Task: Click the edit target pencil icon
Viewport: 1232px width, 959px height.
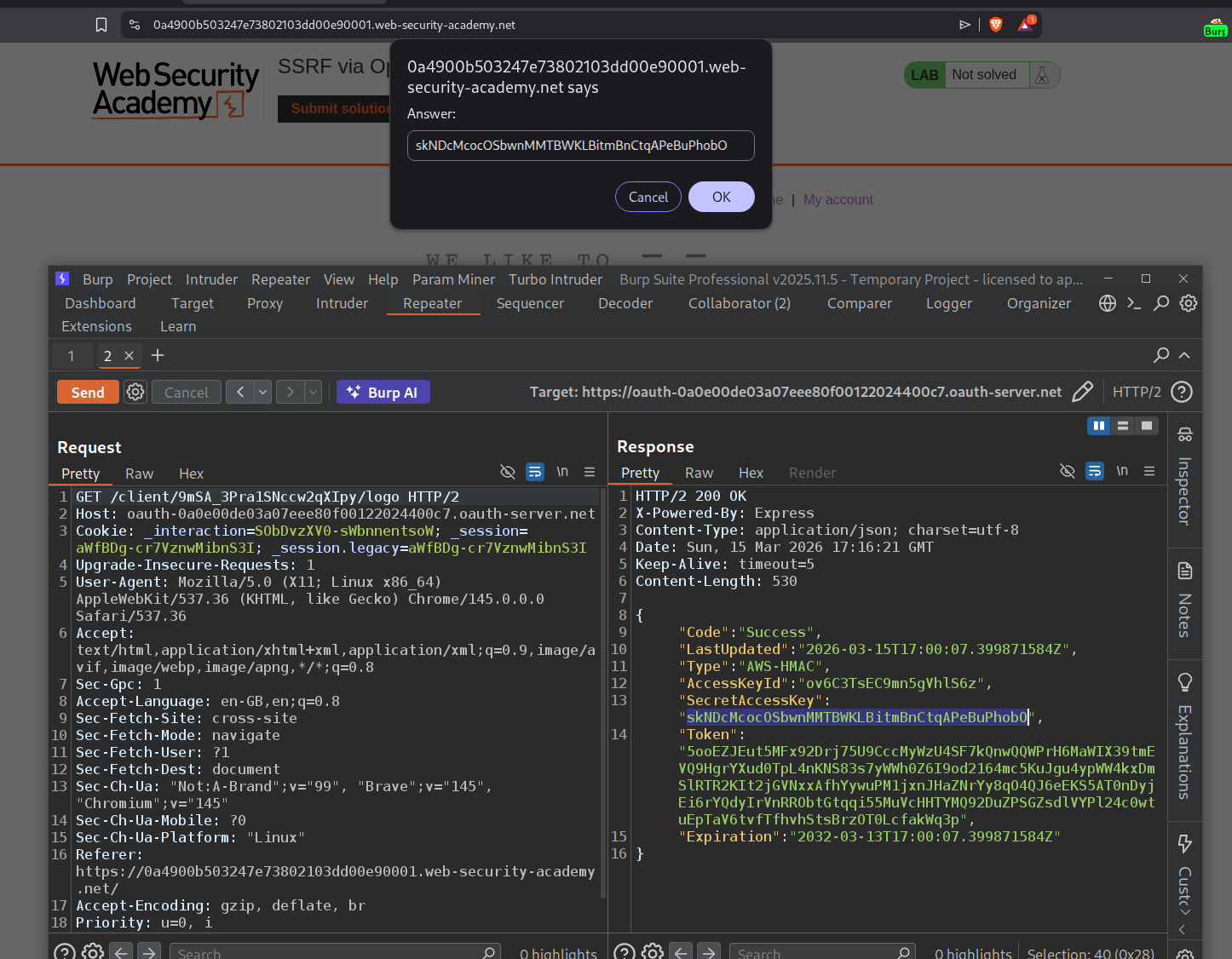Action: pos(1082,392)
